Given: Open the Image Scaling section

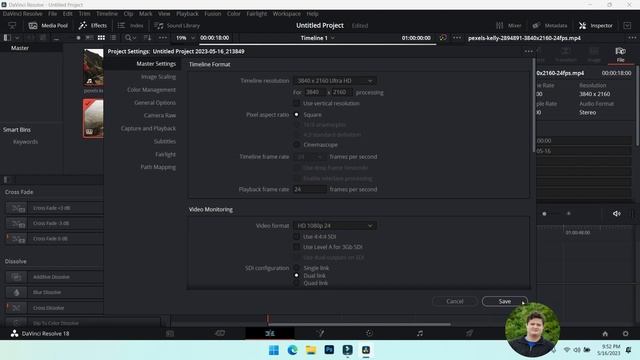Looking at the screenshot, I should click(158, 77).
